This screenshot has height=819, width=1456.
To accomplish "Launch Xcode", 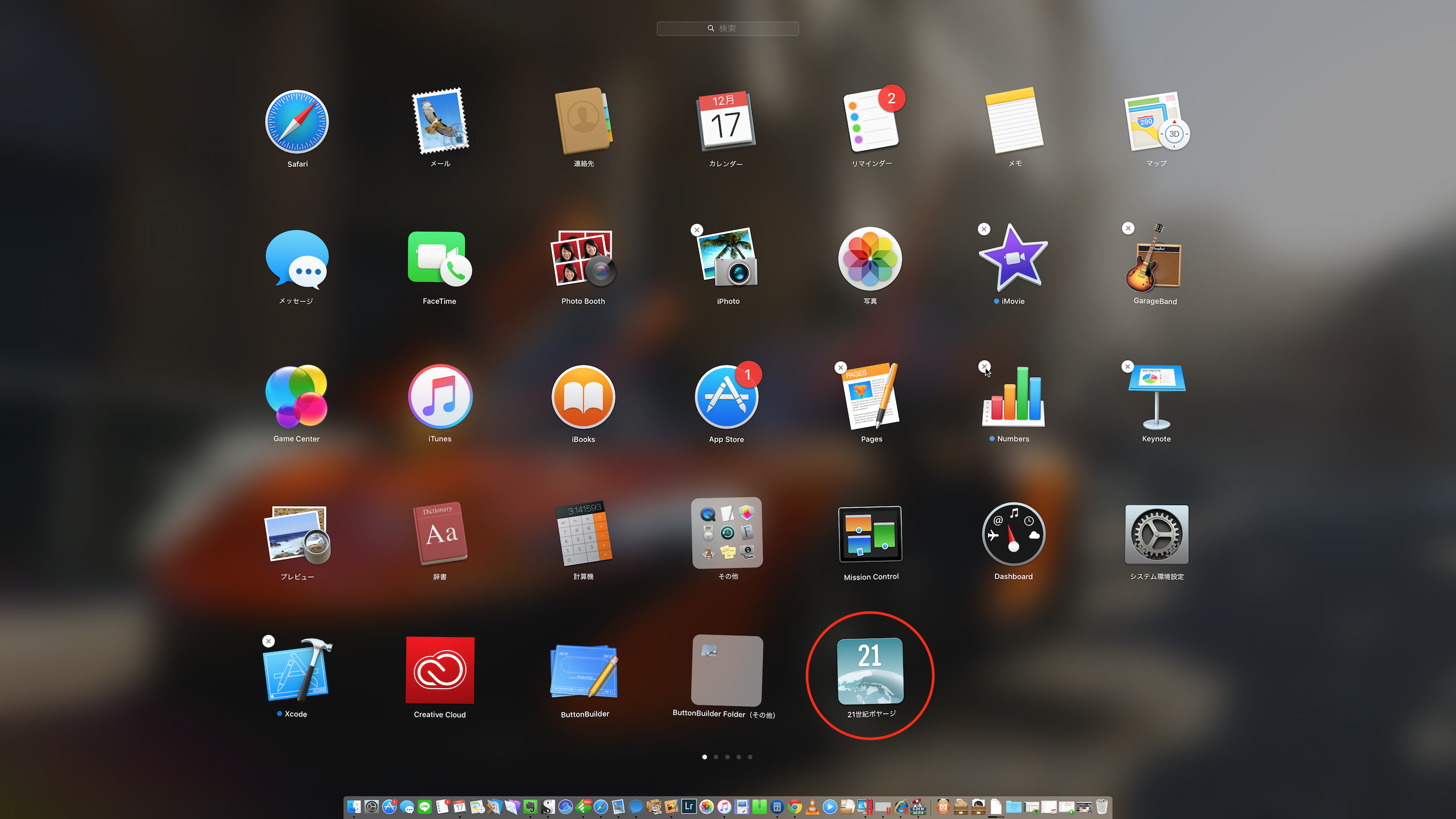I will tap(297, 670).
